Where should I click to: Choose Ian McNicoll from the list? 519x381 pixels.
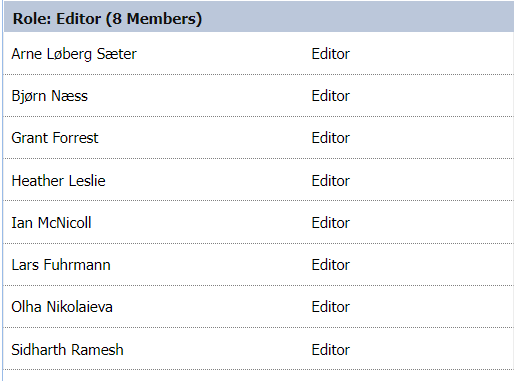pyautogui.click(x=51, y=223)
